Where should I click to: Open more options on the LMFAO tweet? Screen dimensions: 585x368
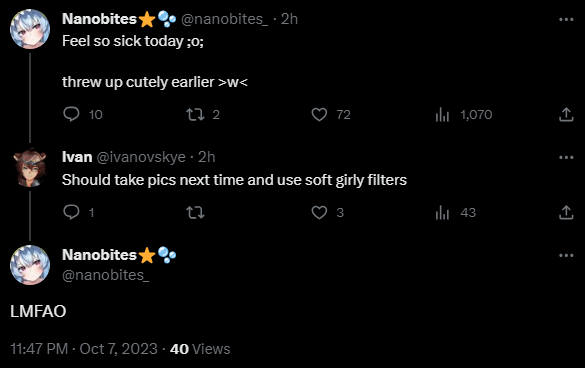point(566,256)
